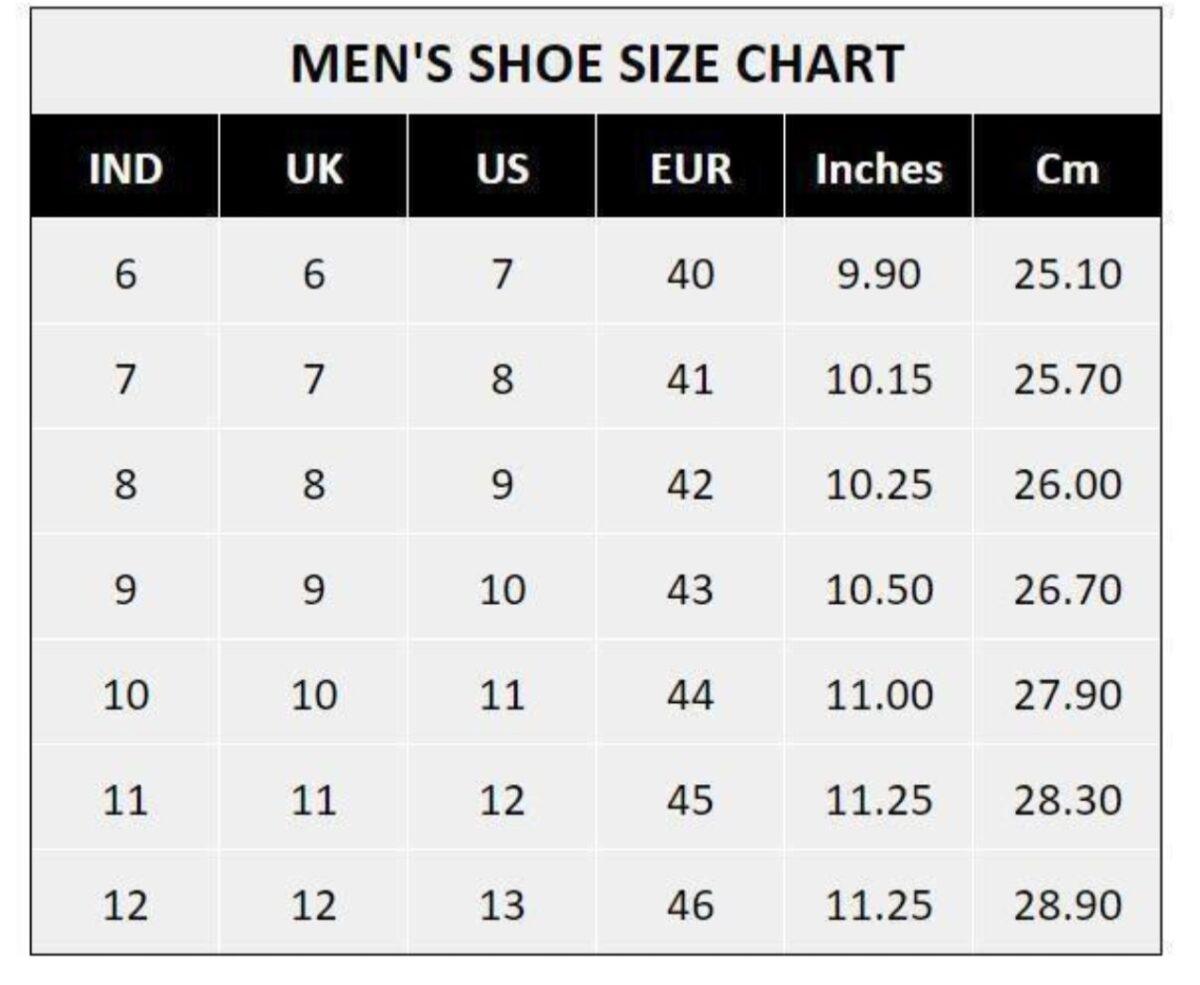Select the IND column header
The height and width of the screenshot is (985, 1200).
pyautogui.click(x=125, y=169)
